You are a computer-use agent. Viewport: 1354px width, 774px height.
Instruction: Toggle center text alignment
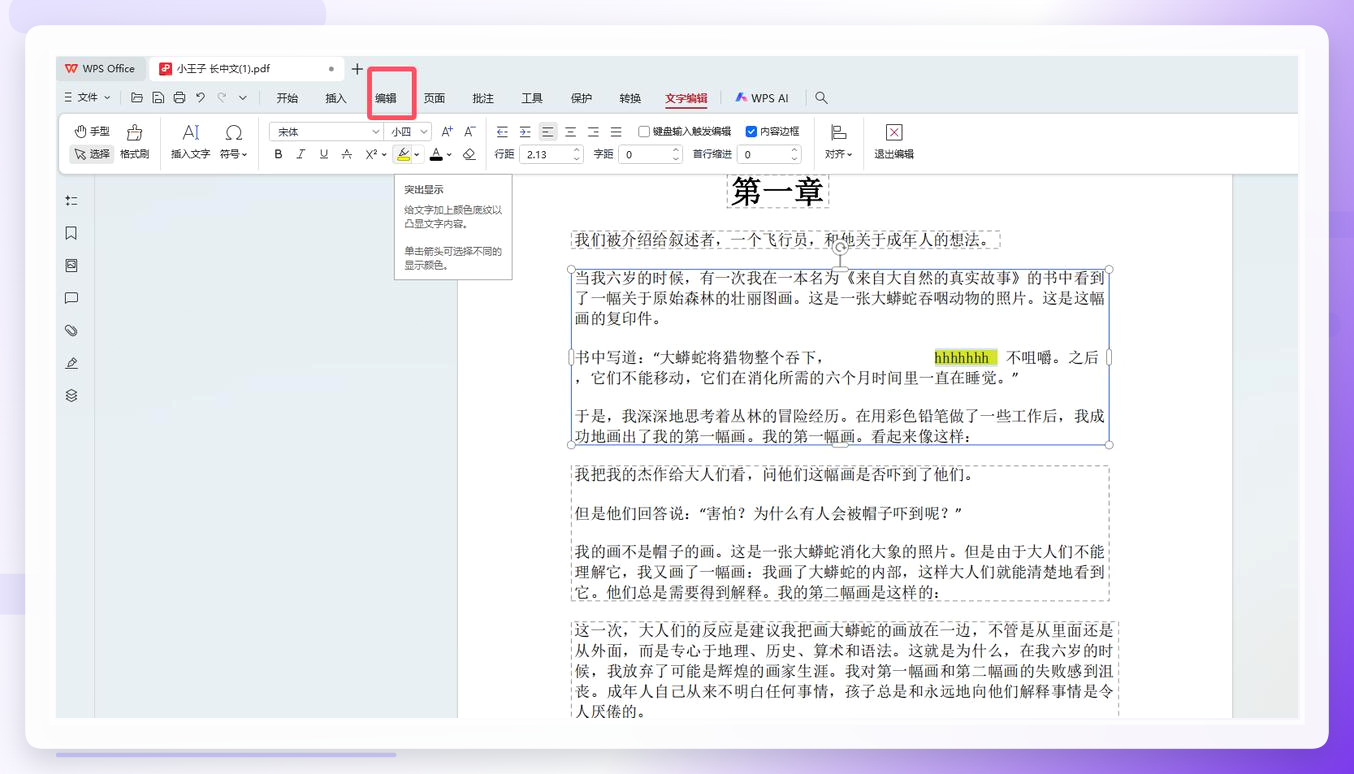(x=570, y=131)
